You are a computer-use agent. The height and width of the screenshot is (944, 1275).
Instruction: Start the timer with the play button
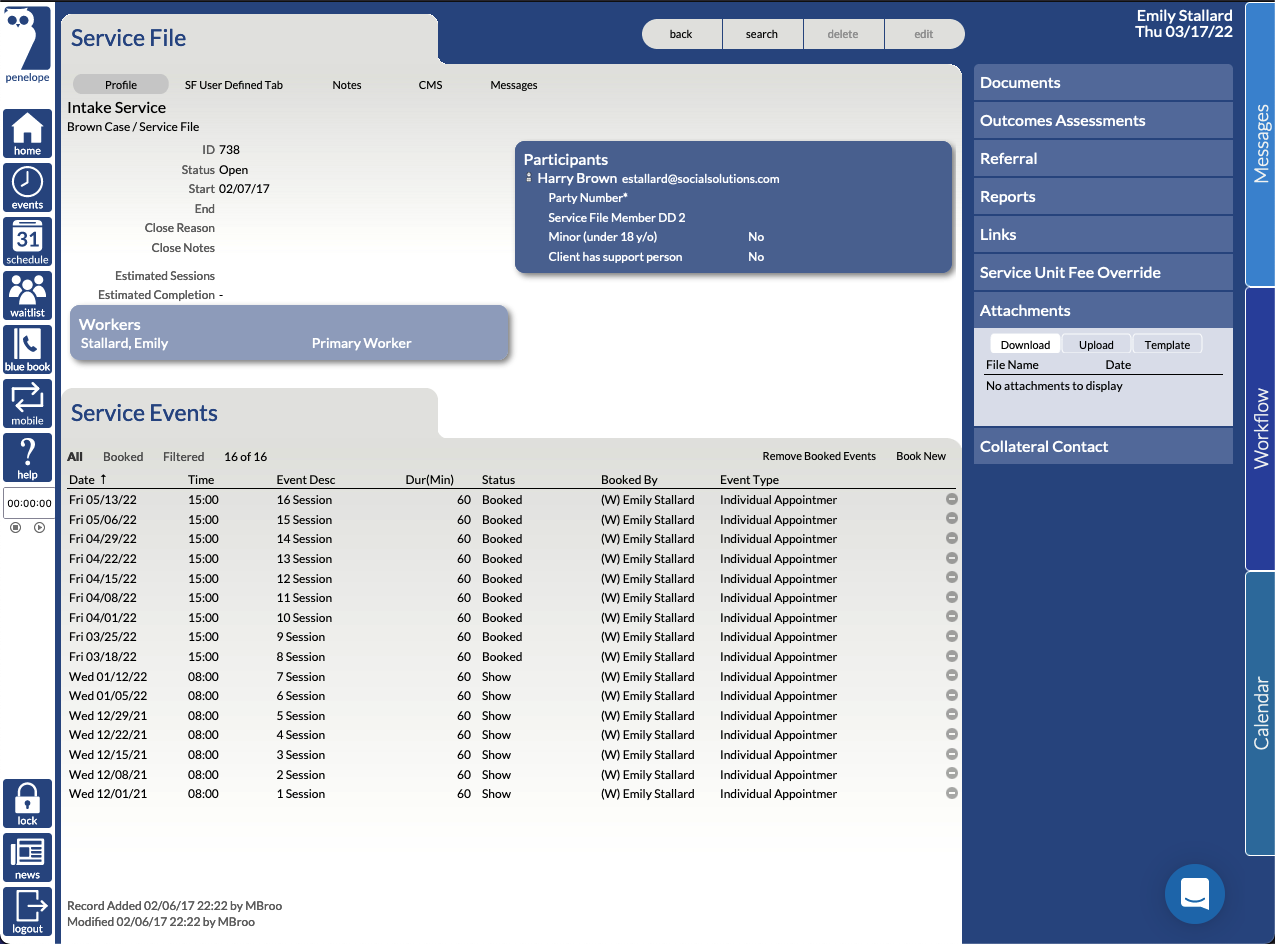click(x=39, y=527)
